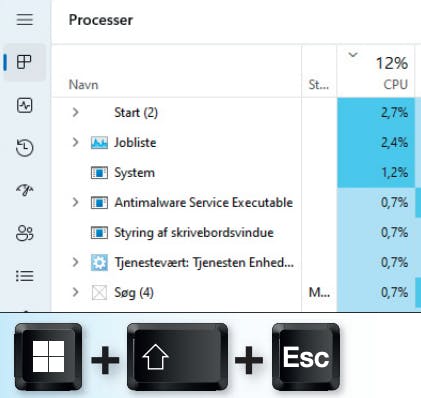Expand the Start (2) process group
421x398 pixels.
(x=76, y=112)
